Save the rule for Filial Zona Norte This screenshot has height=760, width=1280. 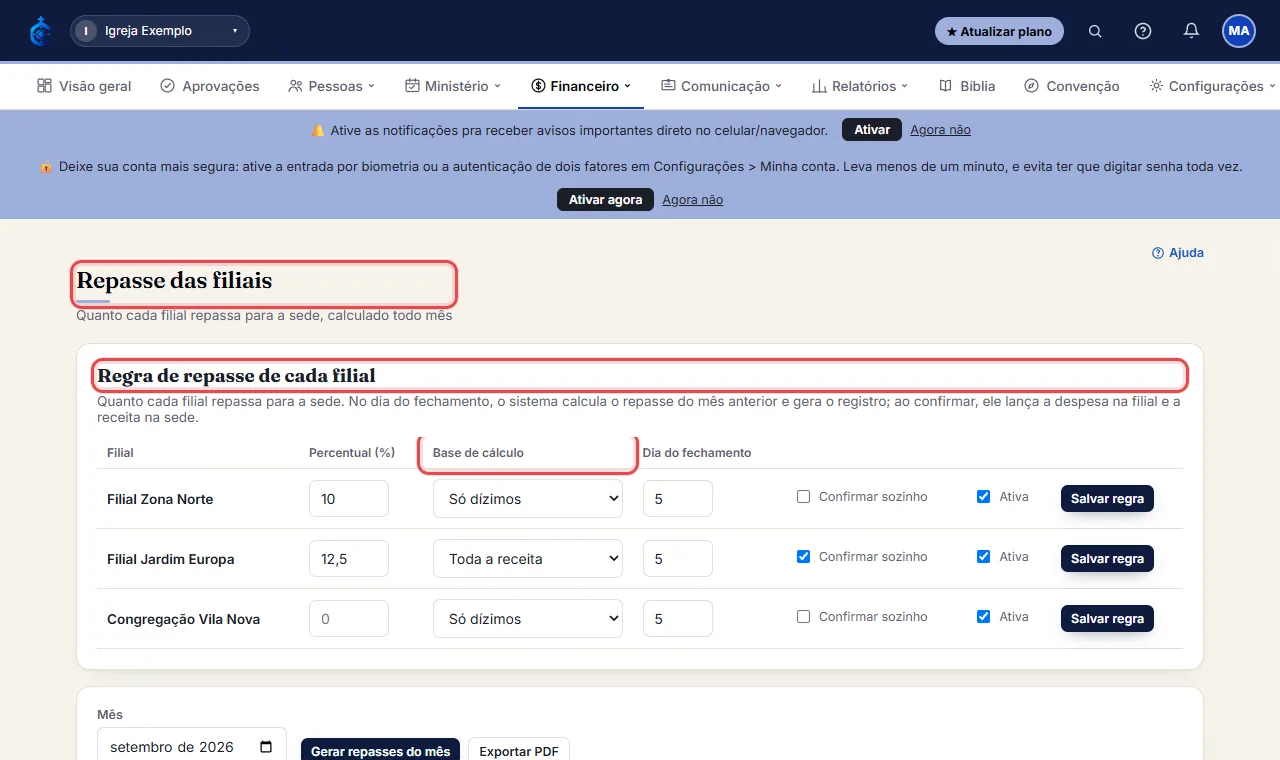pos(1107,499)
